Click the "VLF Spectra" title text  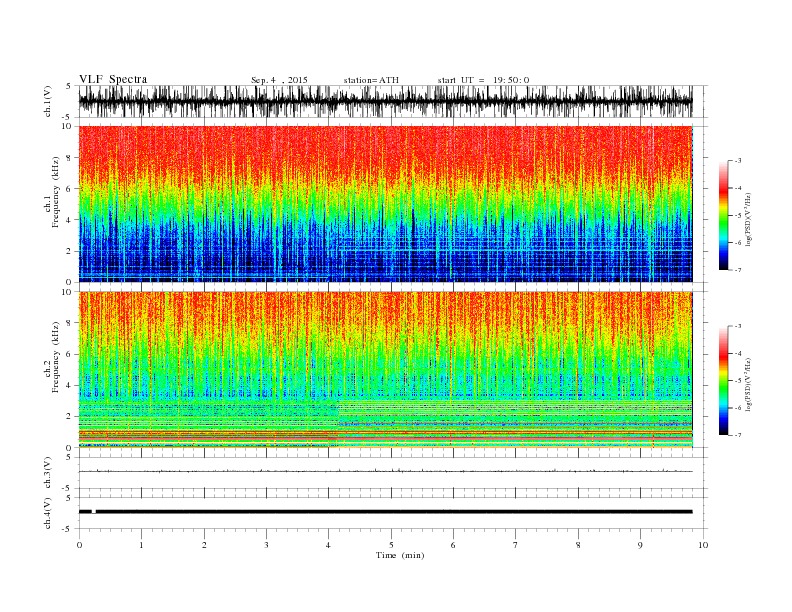113,79
